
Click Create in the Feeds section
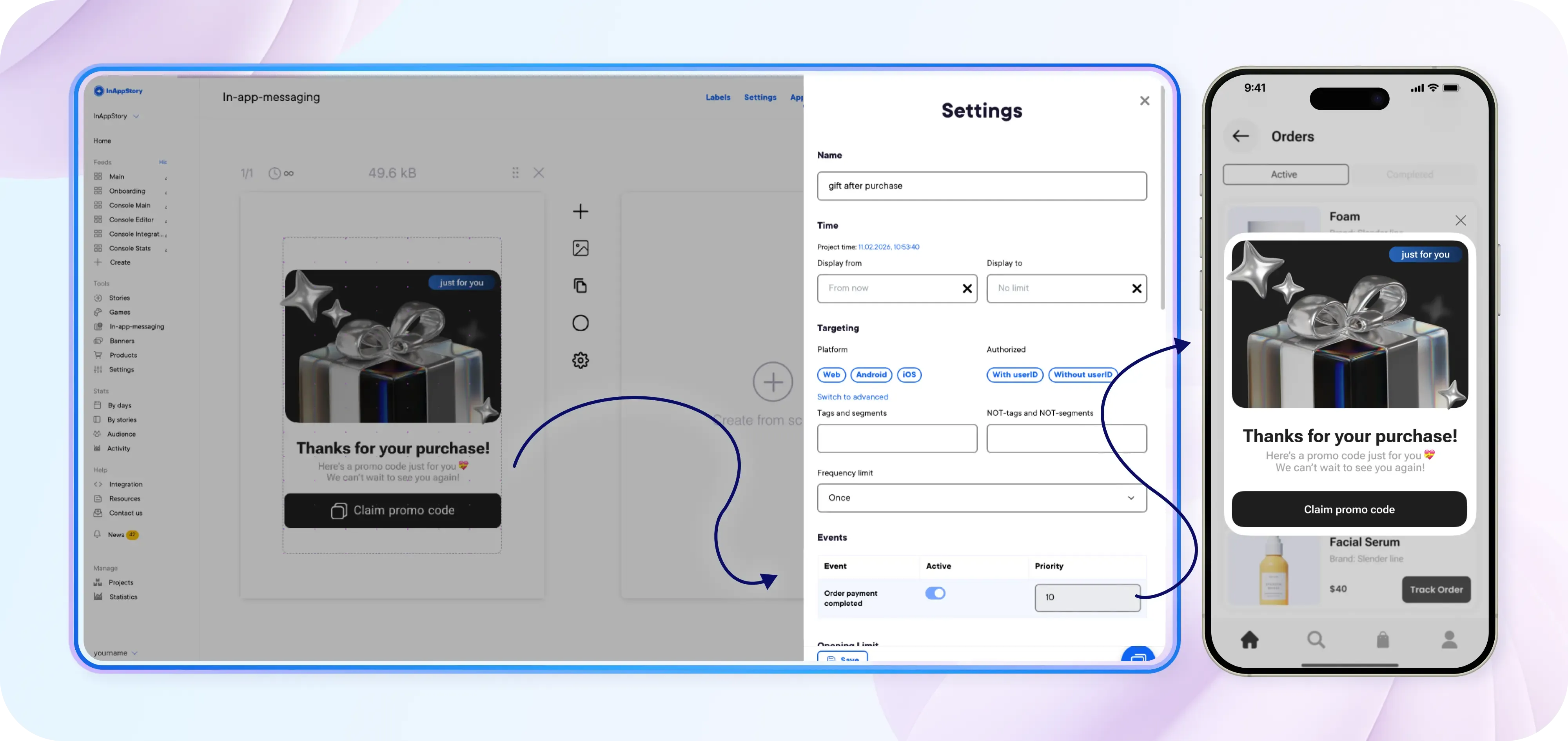tap(119, 262)
